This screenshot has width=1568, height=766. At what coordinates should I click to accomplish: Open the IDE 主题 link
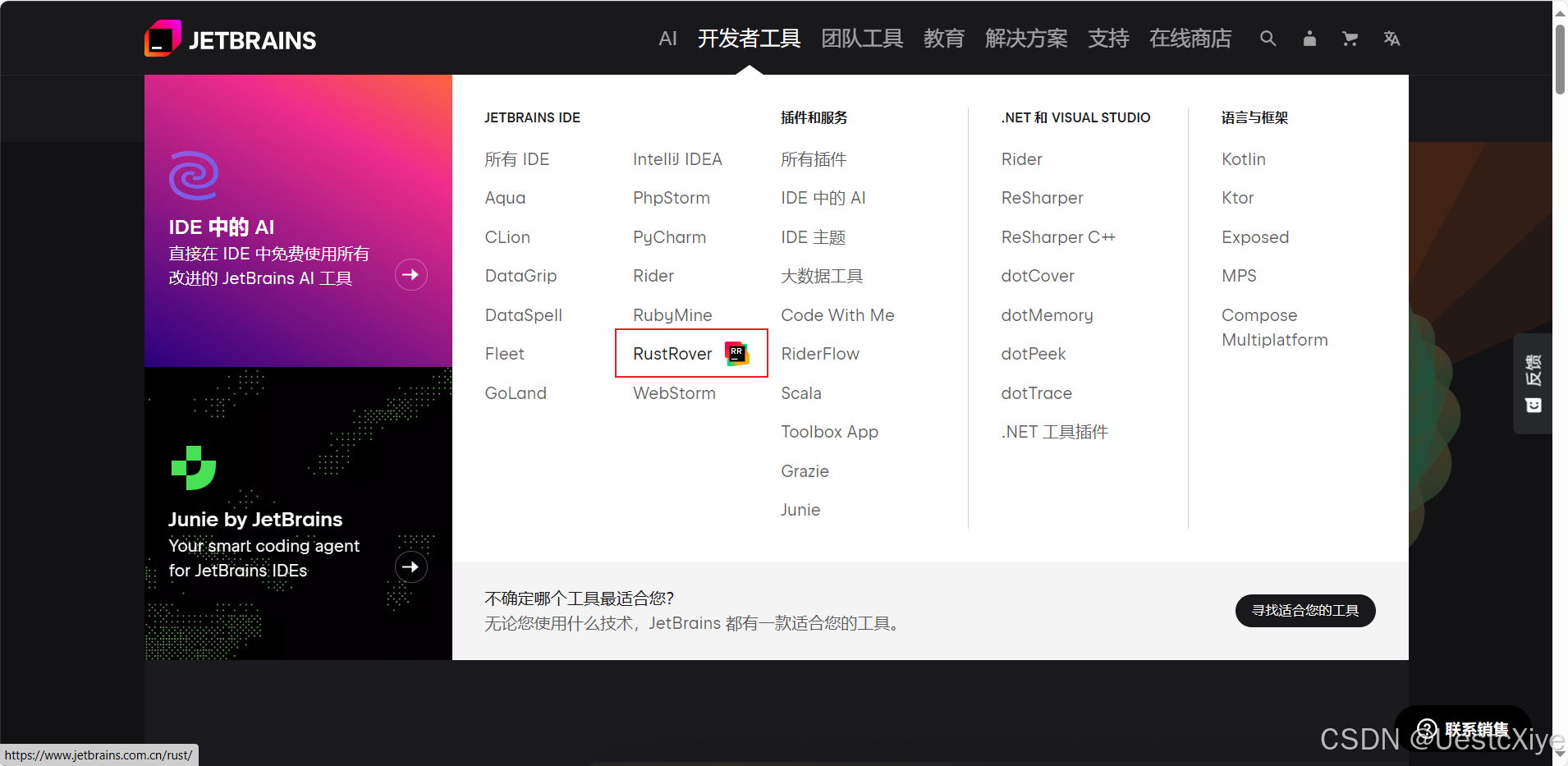coord(814,237)
